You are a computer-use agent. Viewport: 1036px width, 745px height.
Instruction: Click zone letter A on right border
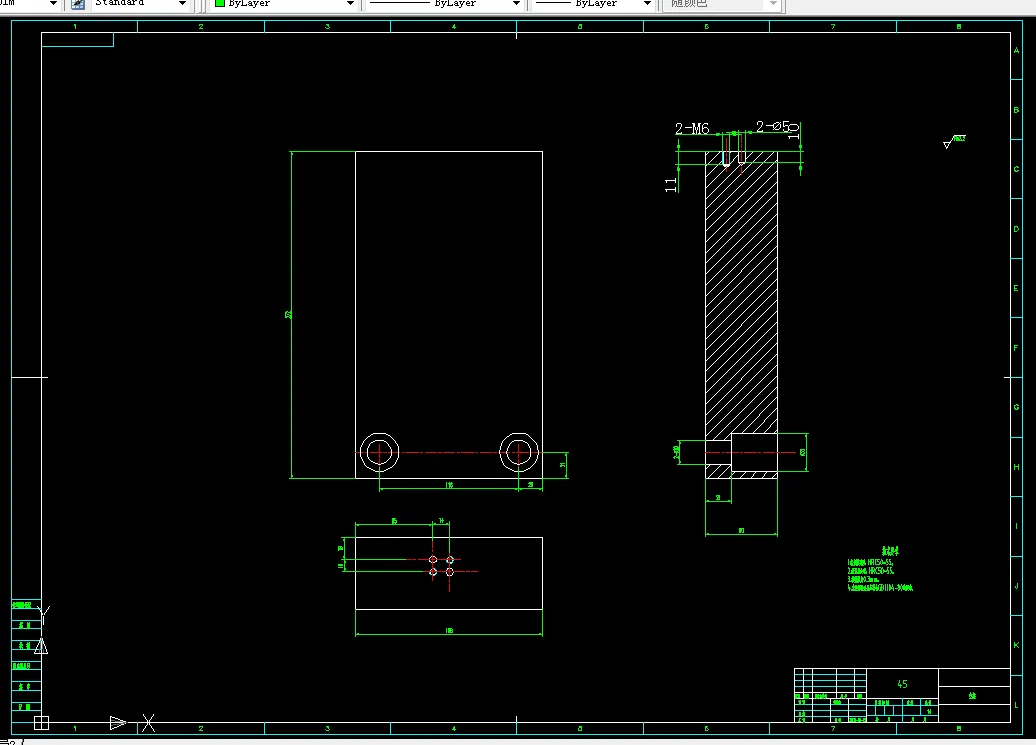point(1016,50)
